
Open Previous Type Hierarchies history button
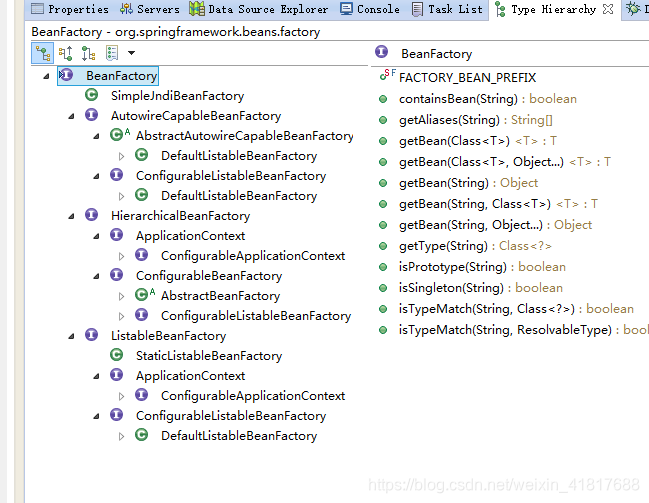112,53
